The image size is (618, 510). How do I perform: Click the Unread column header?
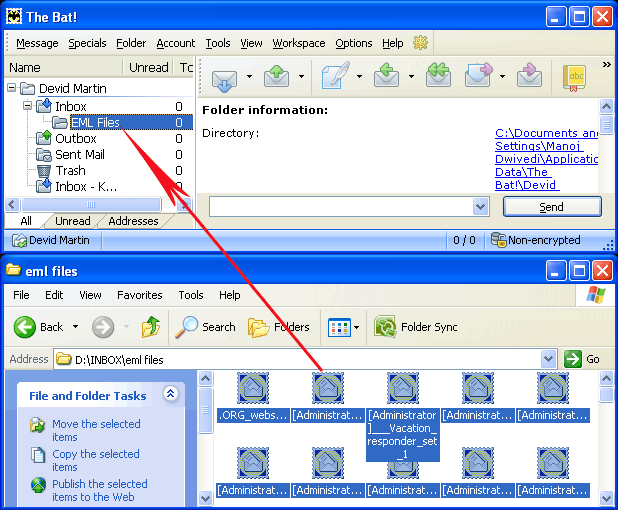149,67
